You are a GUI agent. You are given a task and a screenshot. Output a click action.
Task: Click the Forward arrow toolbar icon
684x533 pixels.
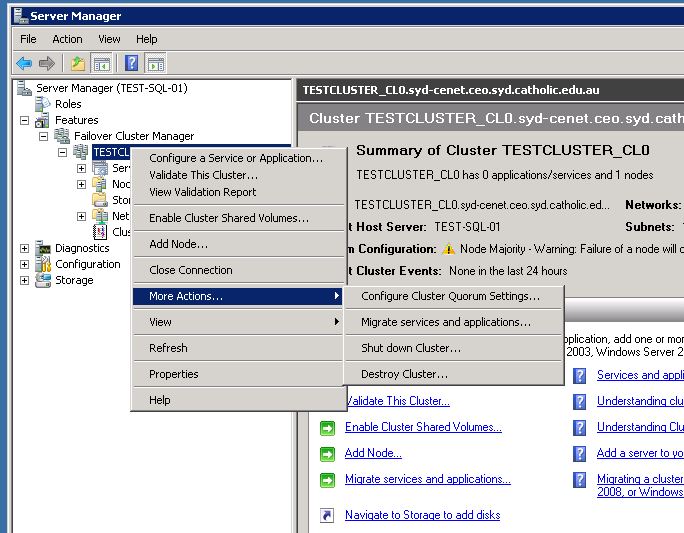click(x=47, y=64)
